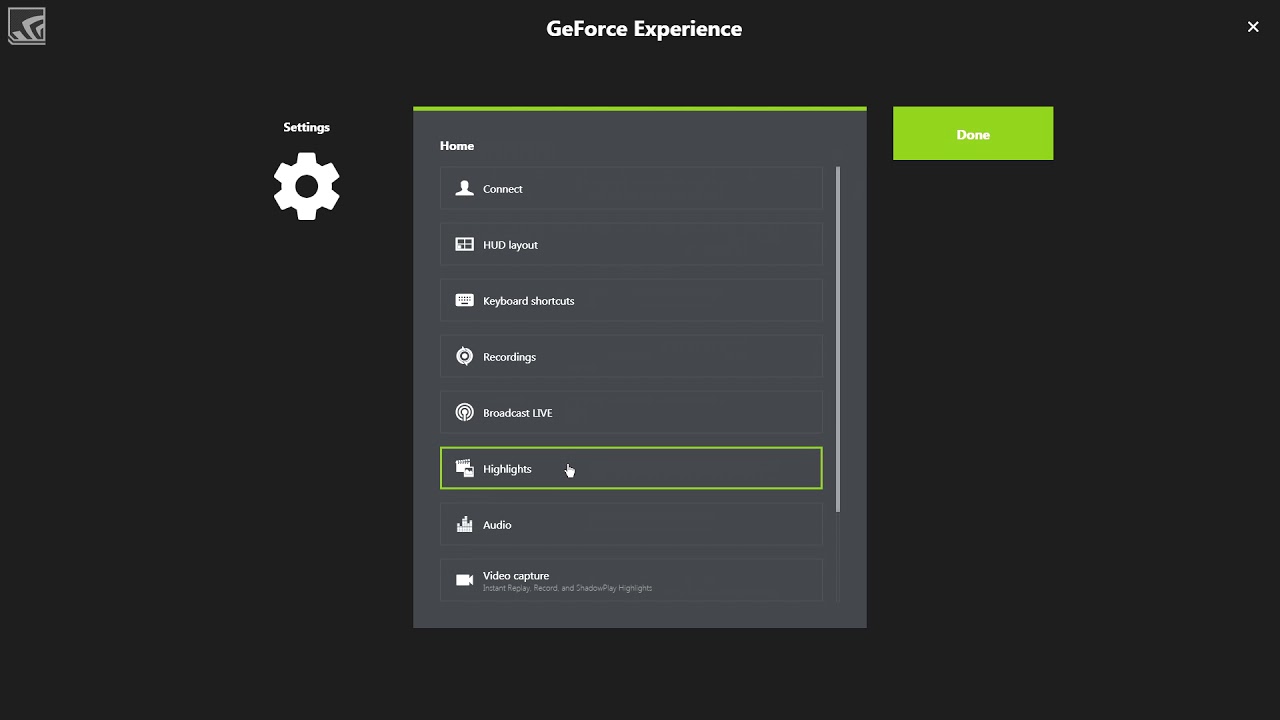
Task: Select Broadcast LIVE menu item
Action: (631, 413)
